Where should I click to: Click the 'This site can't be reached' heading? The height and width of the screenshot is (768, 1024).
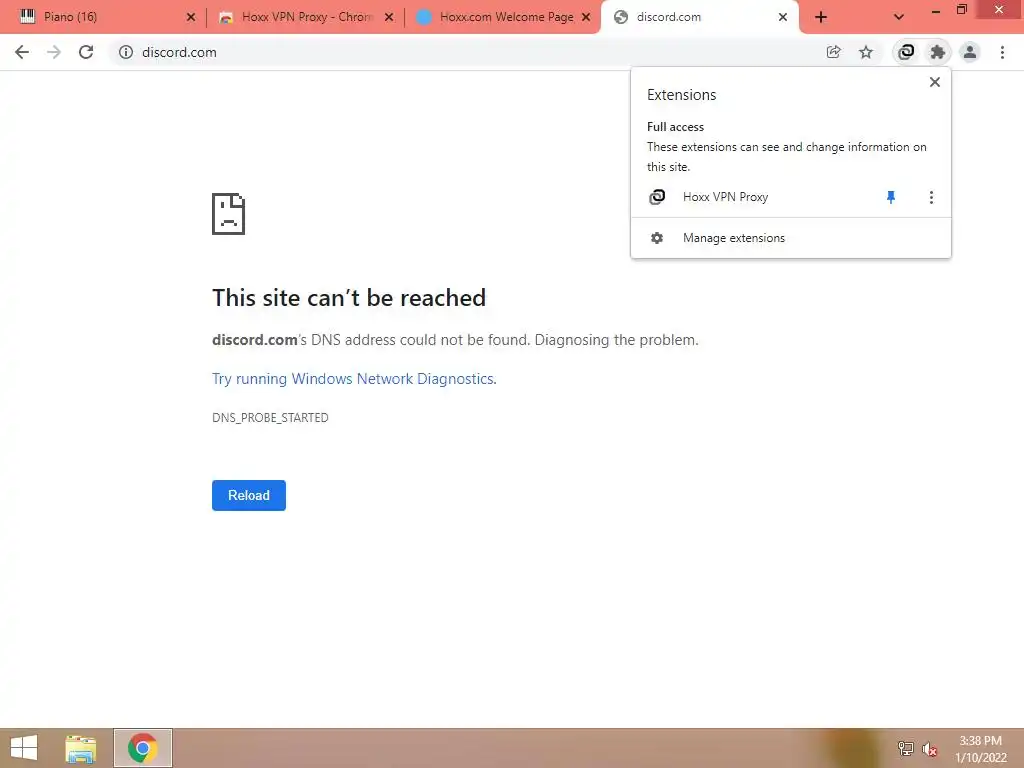click(x=349, y=298)
